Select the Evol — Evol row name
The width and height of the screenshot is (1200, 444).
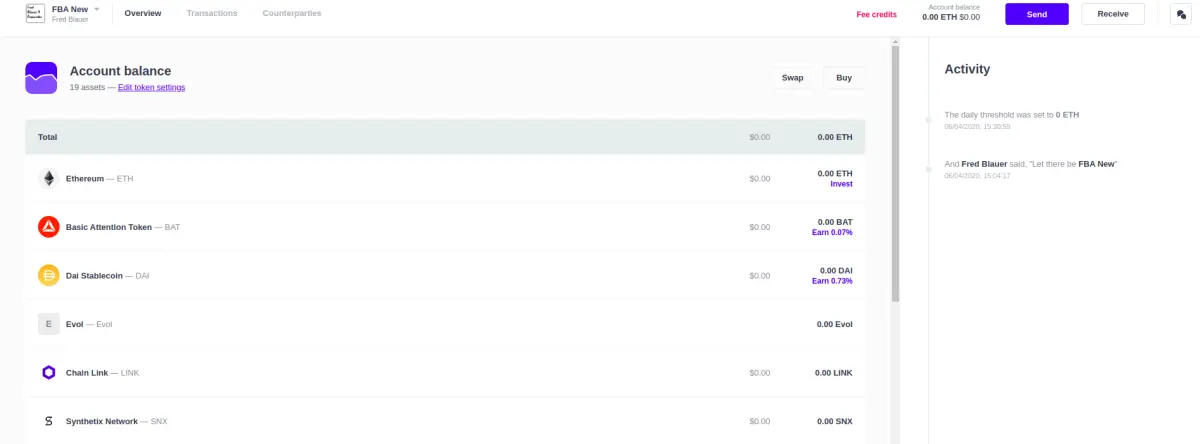coord(89,324)
